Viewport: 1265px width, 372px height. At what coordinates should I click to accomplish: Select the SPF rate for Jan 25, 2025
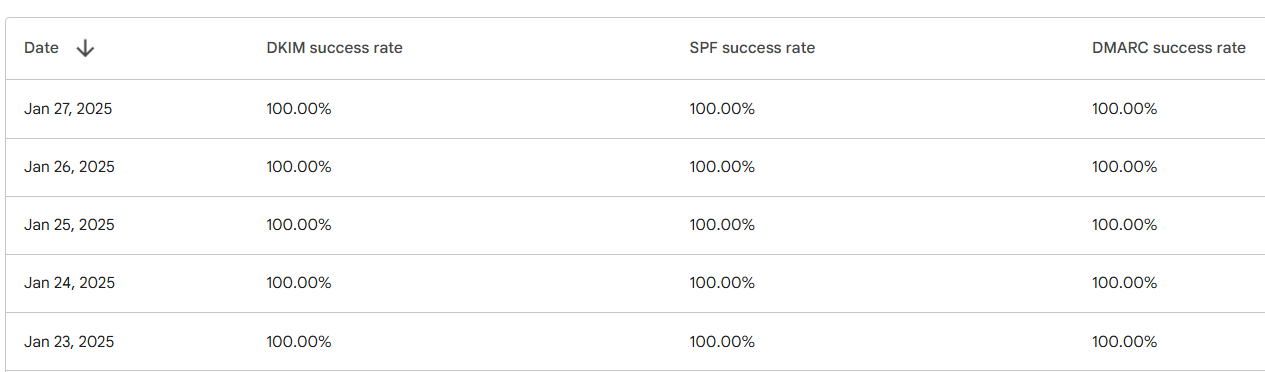pos(722,225)
